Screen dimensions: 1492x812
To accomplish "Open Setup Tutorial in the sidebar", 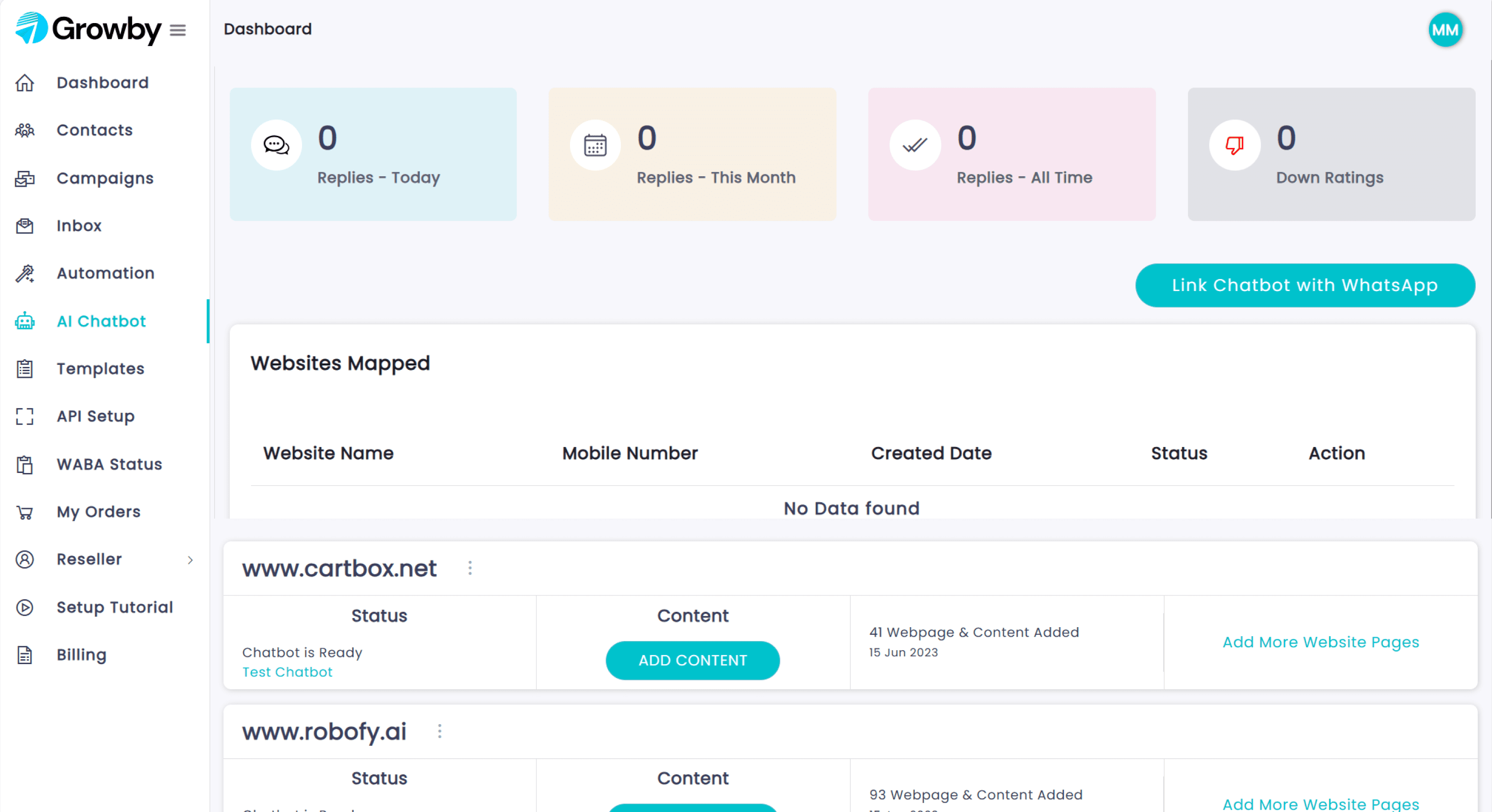I will 115,607.
